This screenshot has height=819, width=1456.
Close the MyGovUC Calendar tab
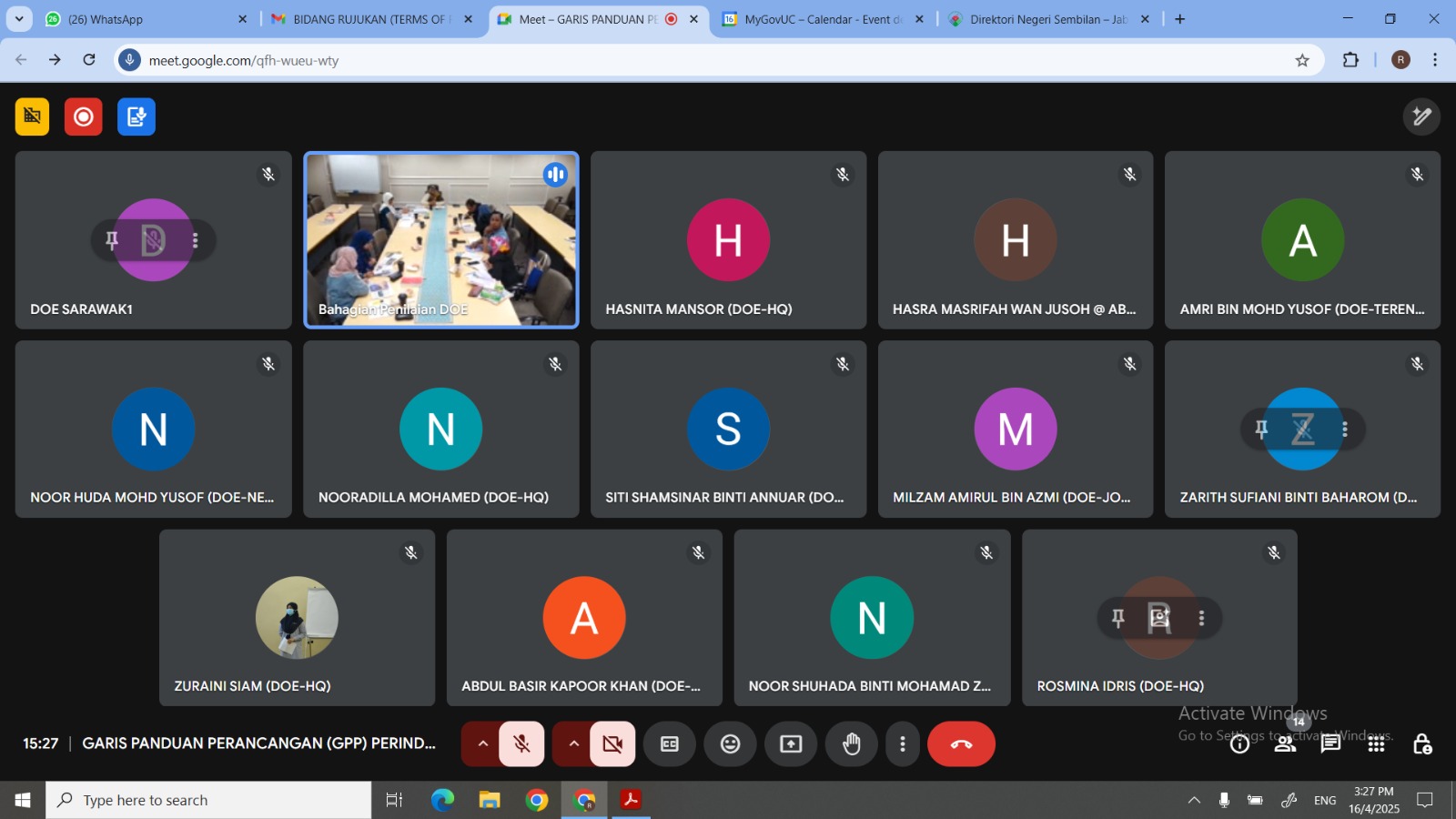click(x=919, y=19)
